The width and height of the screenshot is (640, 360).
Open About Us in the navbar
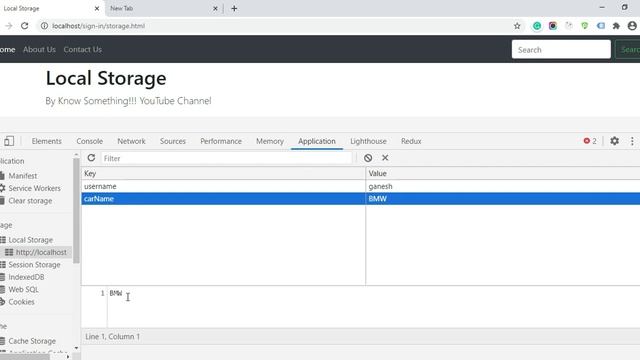pyautogui.click(x=39, y=49)
